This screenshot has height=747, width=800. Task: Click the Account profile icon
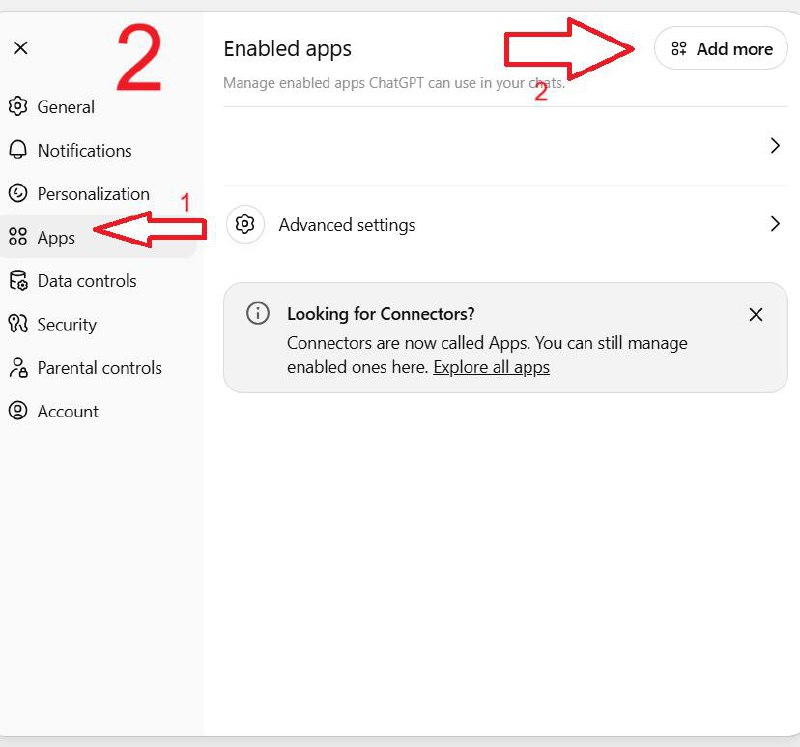coord(18,411)
